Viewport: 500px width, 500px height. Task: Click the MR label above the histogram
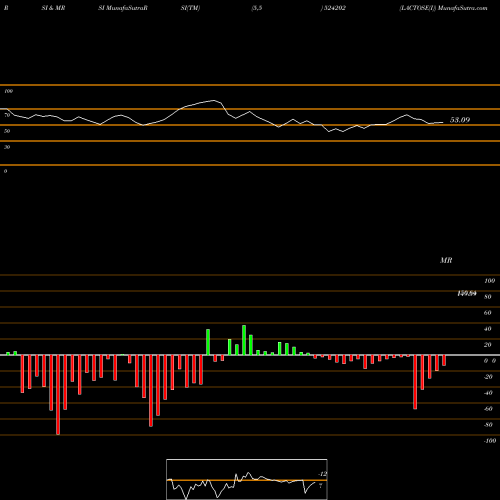pos(446,260)
